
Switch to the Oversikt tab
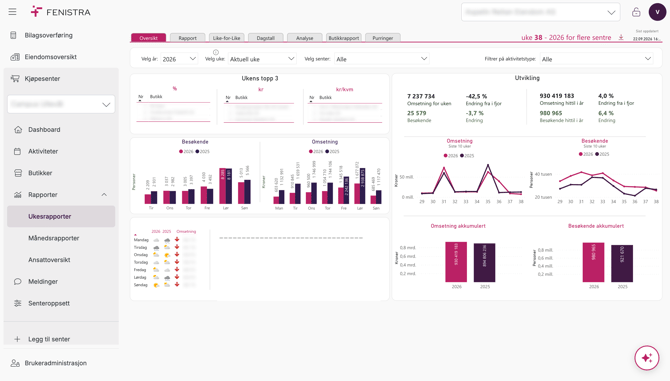pos(148,38)
